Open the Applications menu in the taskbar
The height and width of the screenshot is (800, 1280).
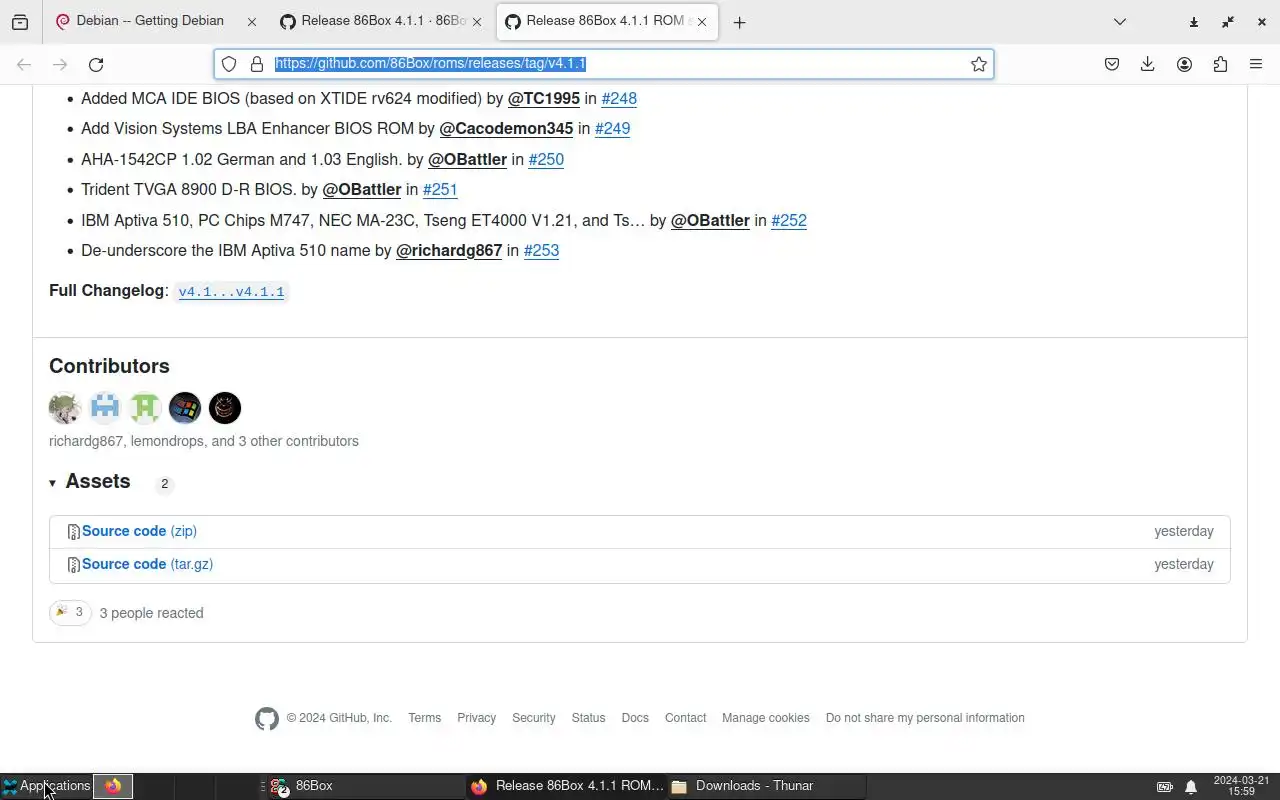[47, 786]
